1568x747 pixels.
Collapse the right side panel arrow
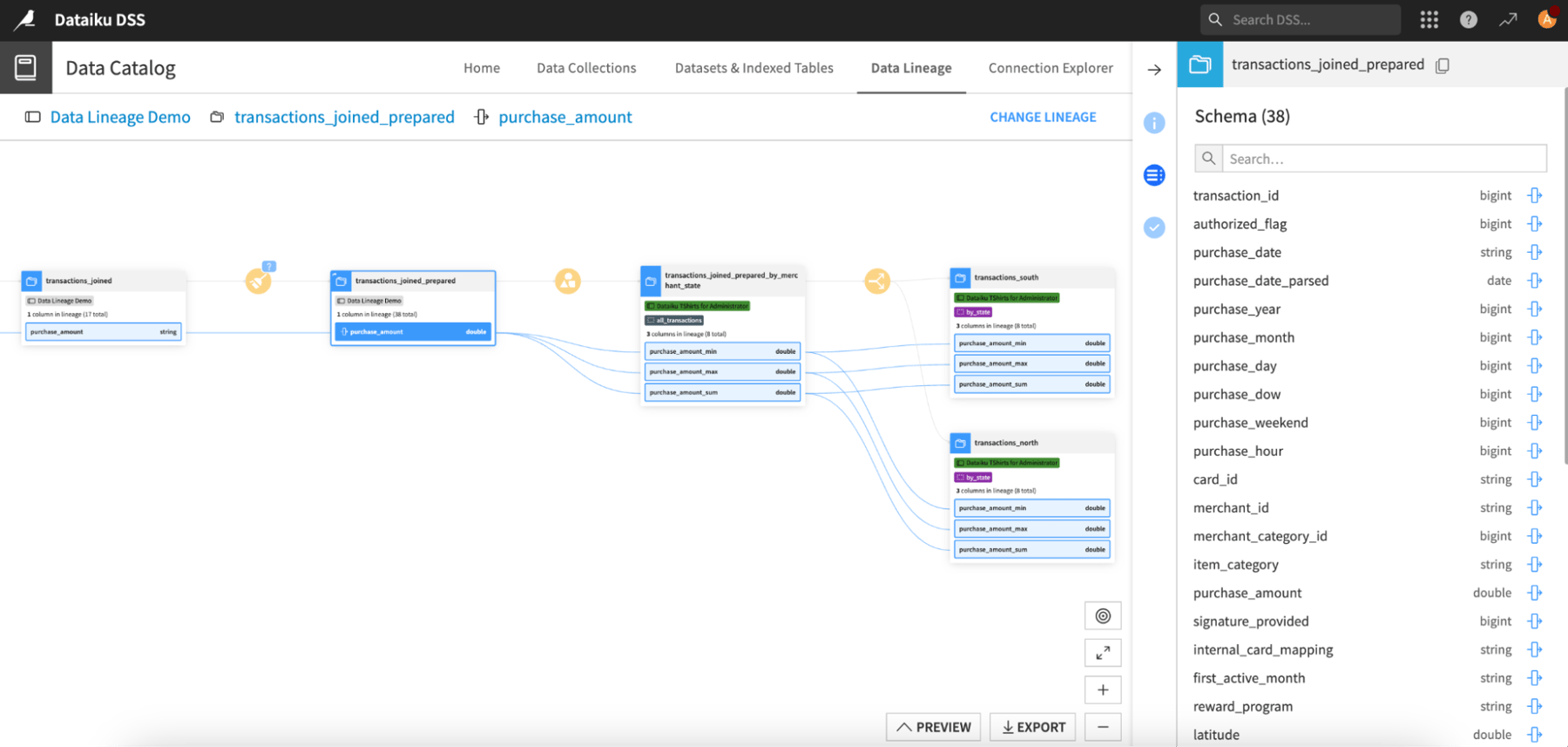click(1154, 70)
